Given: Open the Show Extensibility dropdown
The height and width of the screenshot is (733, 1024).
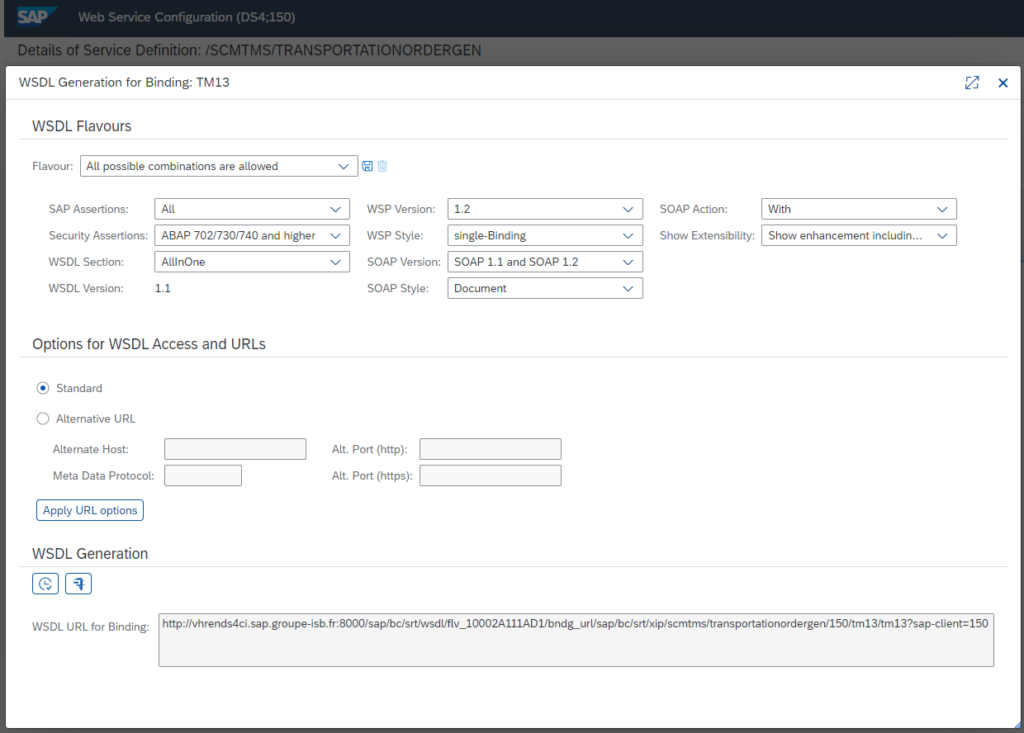Looking at the screenshot, I should click(859, 235).
